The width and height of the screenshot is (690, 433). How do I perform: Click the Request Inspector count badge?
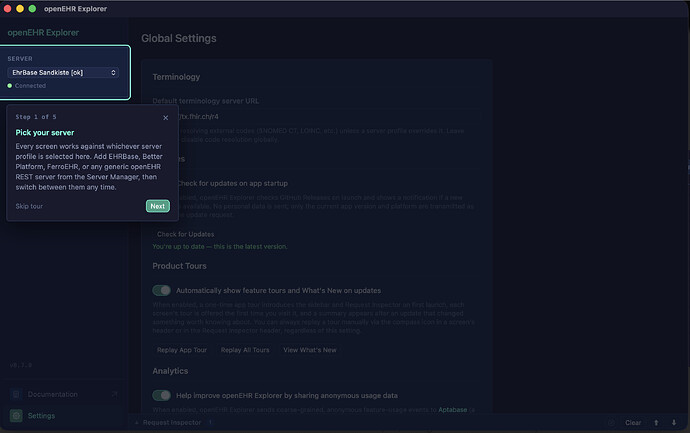(x=210, y=422)
